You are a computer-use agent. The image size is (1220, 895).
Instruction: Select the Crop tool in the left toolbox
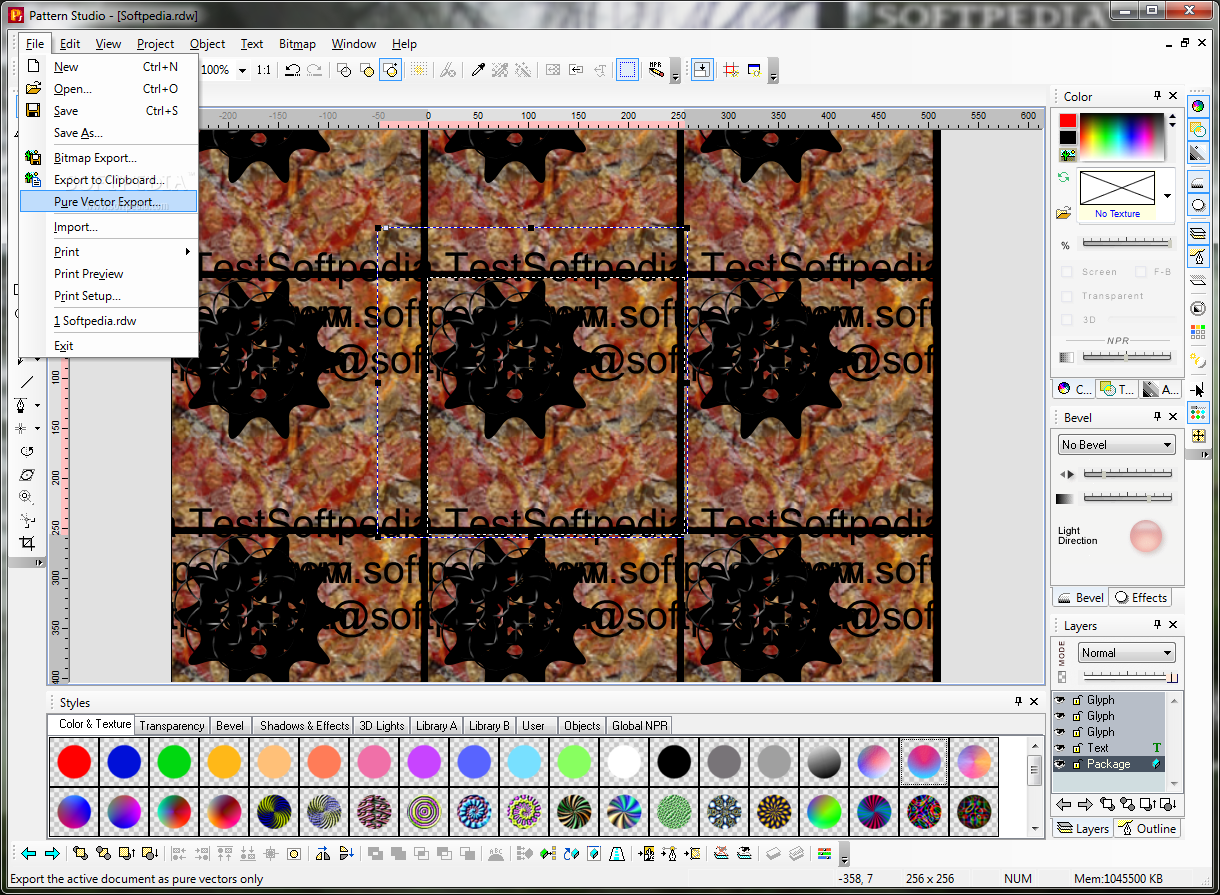tap(27, 543)
